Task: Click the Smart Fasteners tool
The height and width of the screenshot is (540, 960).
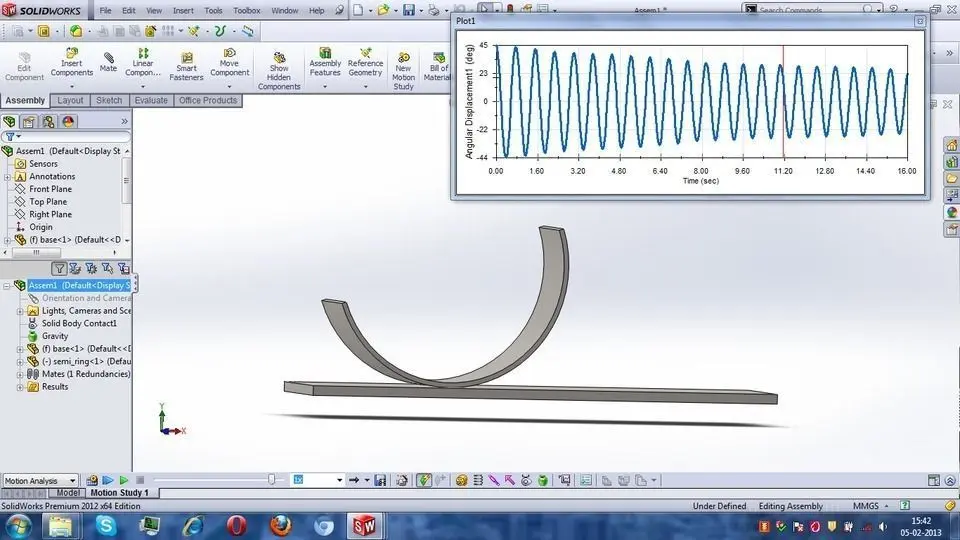Action: tap(186, 66)
